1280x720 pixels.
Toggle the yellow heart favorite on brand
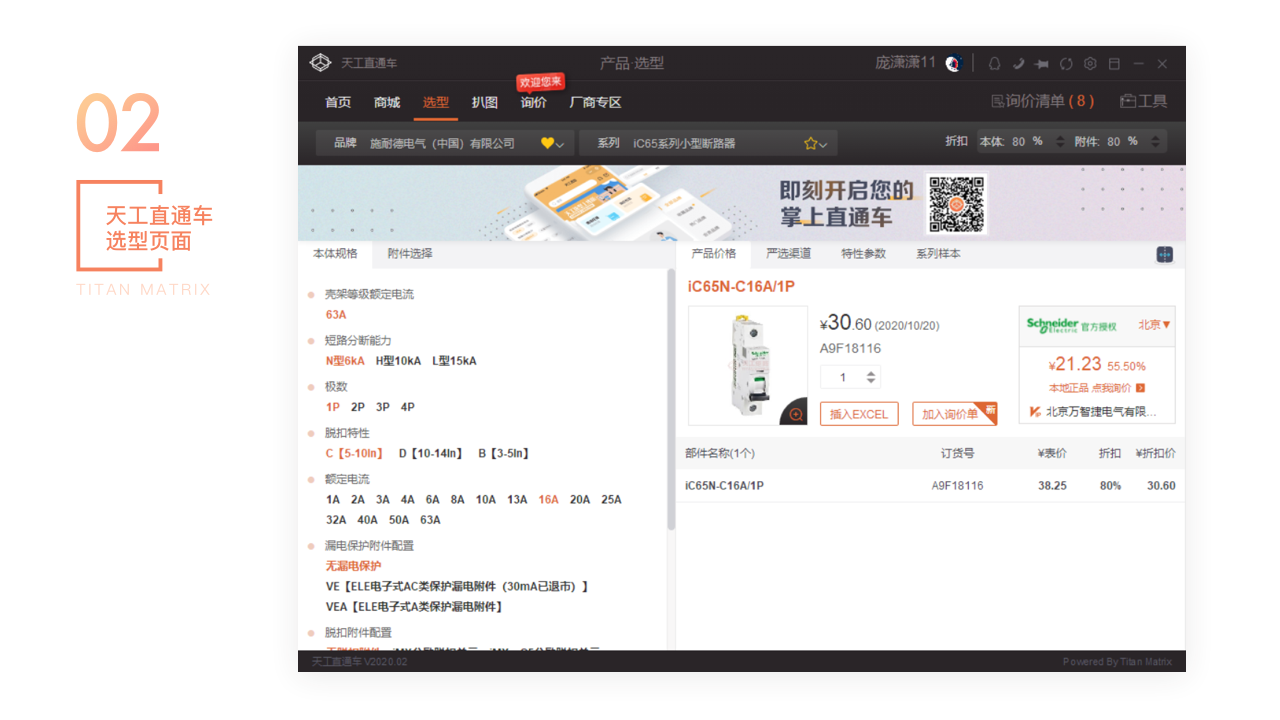click(547, 143)
